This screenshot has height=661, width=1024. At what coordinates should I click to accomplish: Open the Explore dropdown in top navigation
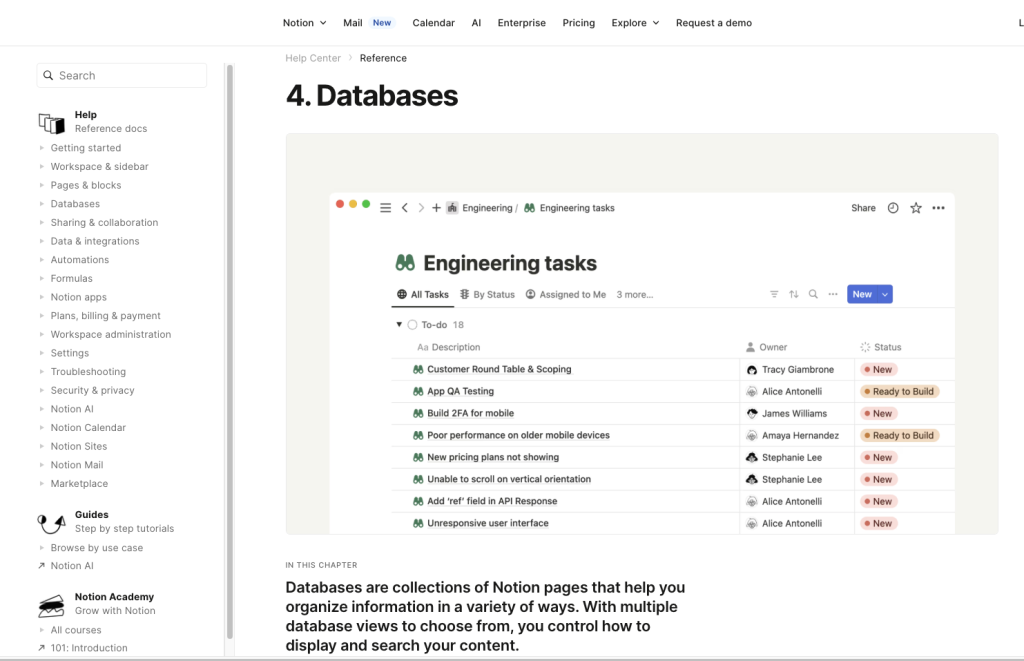click(x=635, y=23)
